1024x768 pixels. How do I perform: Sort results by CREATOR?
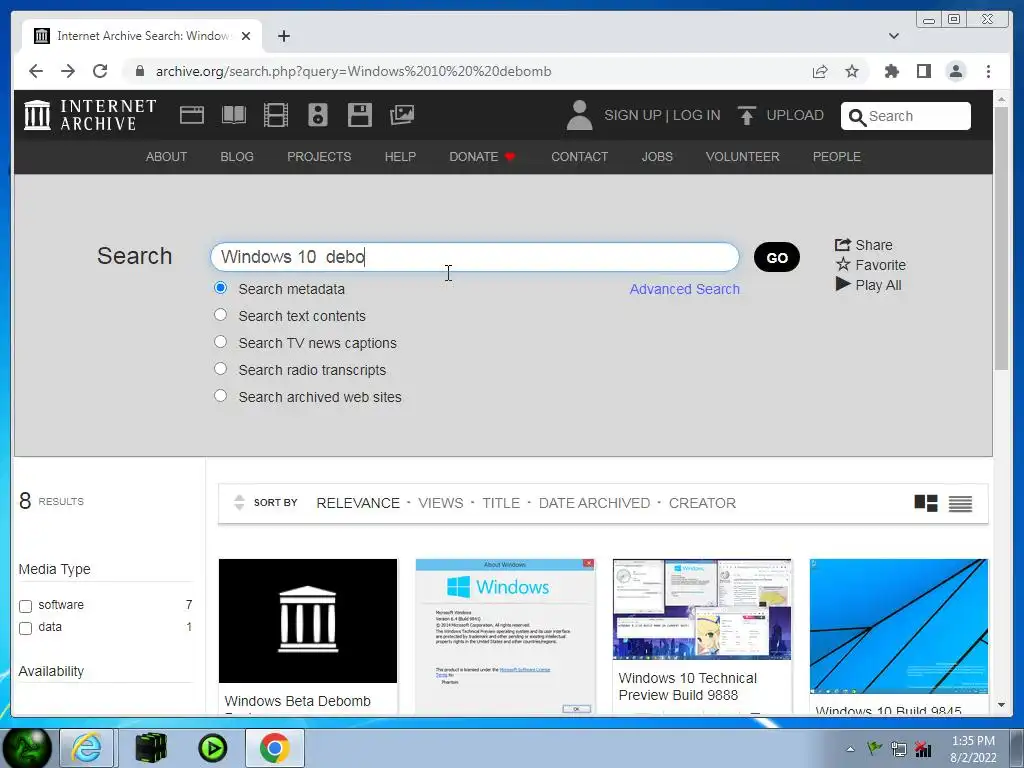coord(702,503)
